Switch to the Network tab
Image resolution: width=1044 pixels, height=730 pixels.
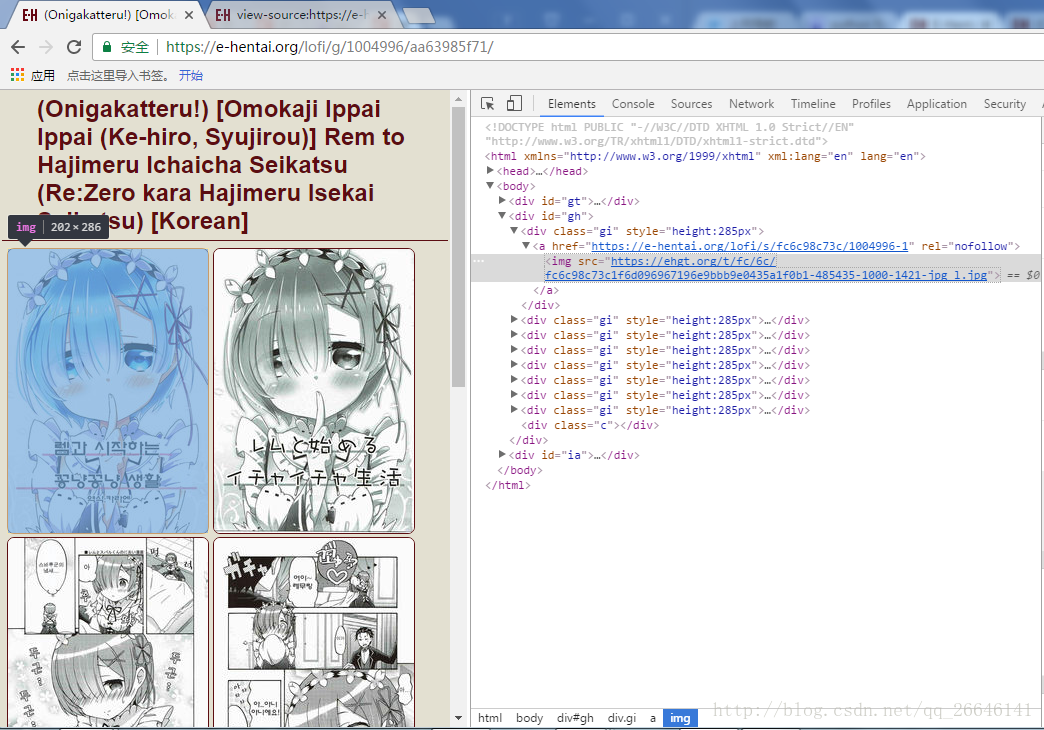click(x=751, y=104)
